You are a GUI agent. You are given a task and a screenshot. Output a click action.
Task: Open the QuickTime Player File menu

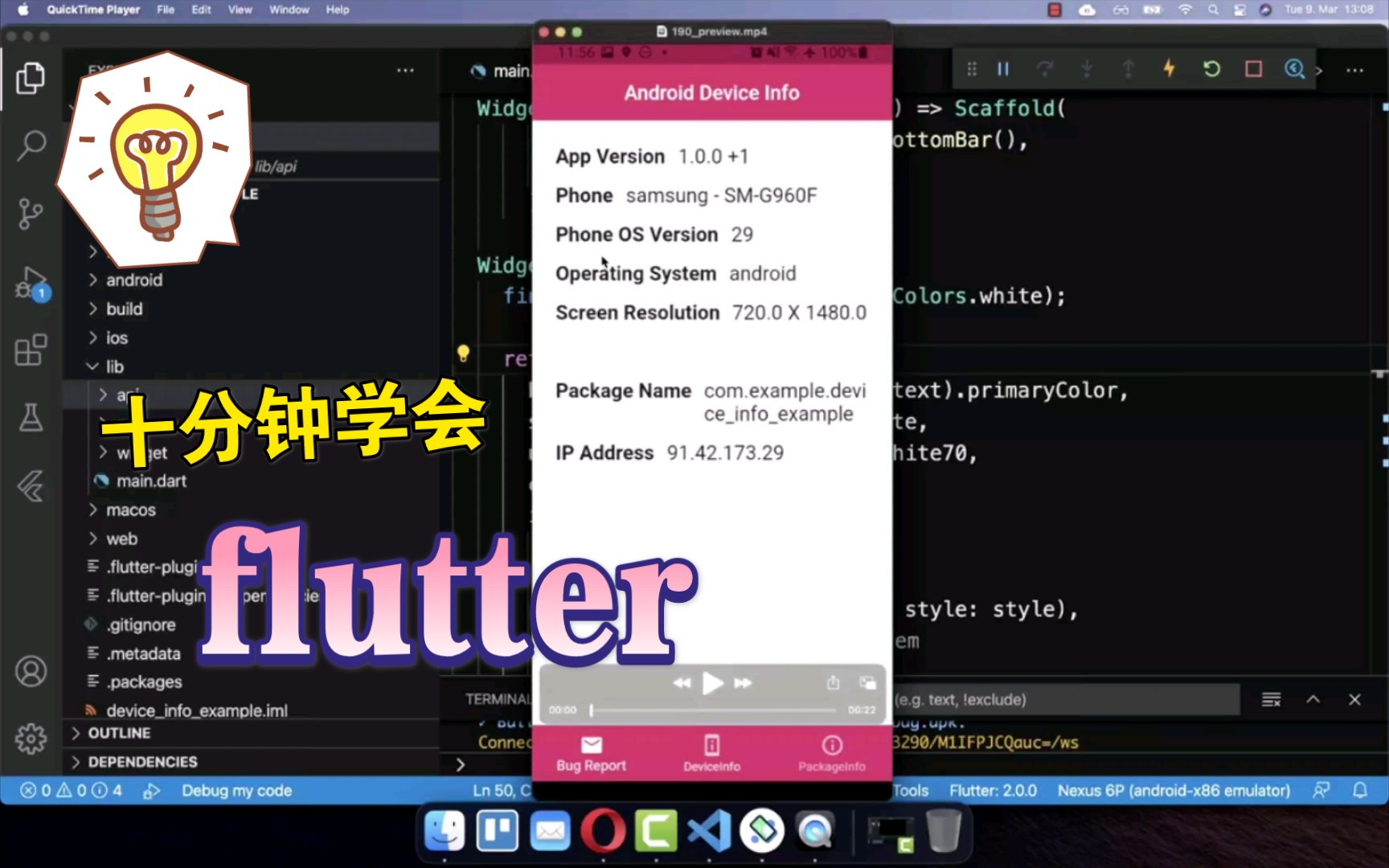click(x=166, y=10)
